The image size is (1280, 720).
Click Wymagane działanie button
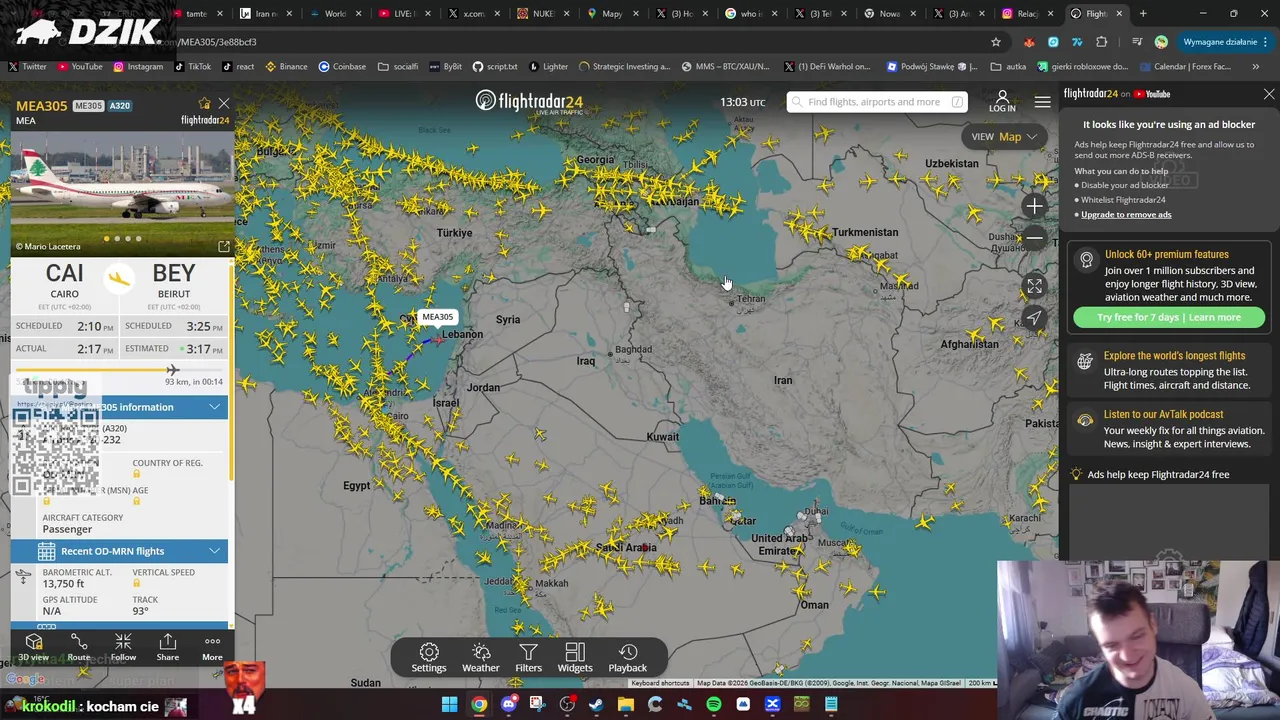[1225, 42]
